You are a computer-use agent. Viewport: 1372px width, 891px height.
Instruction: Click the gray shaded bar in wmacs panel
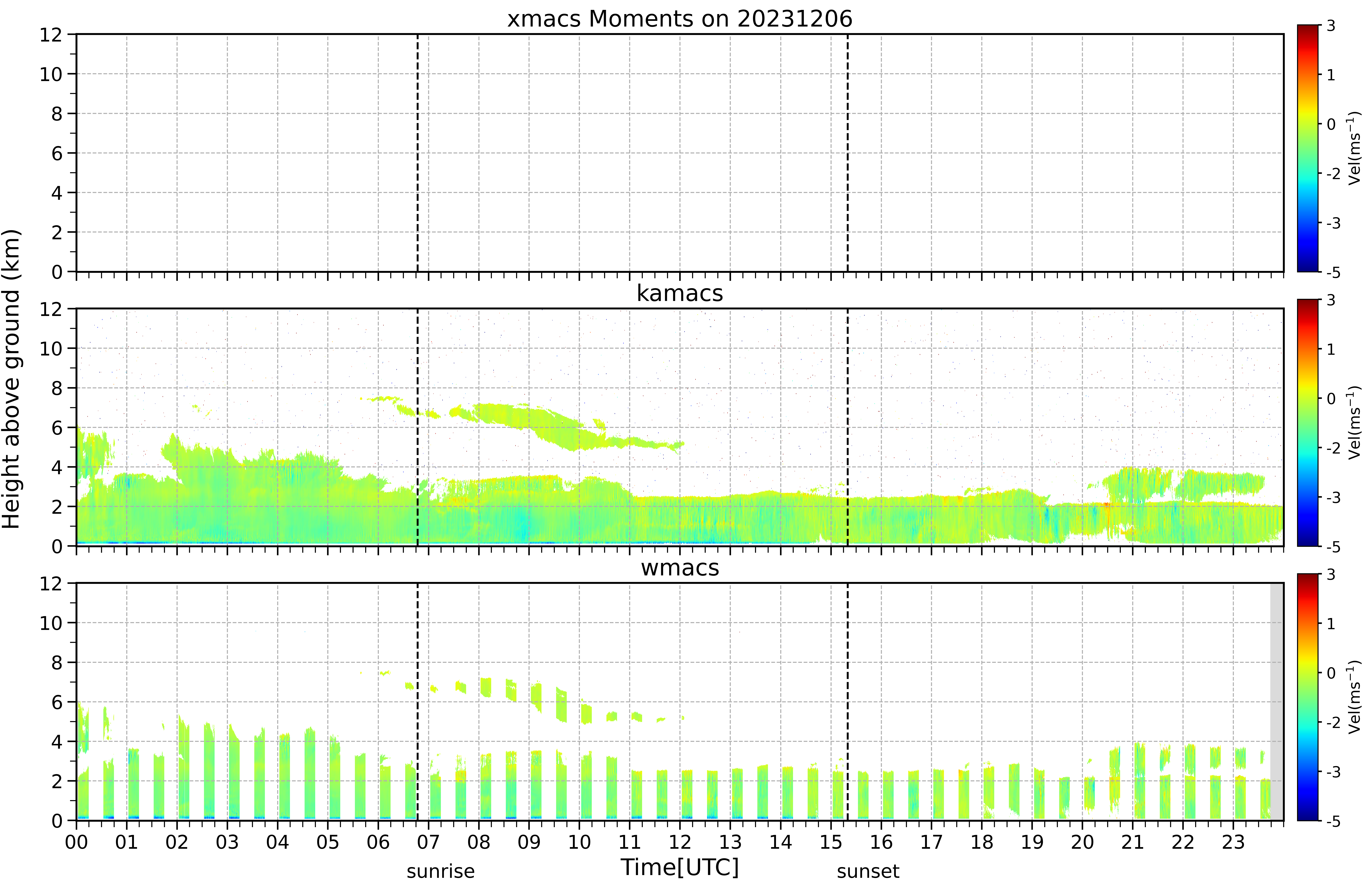(1277, 702)
